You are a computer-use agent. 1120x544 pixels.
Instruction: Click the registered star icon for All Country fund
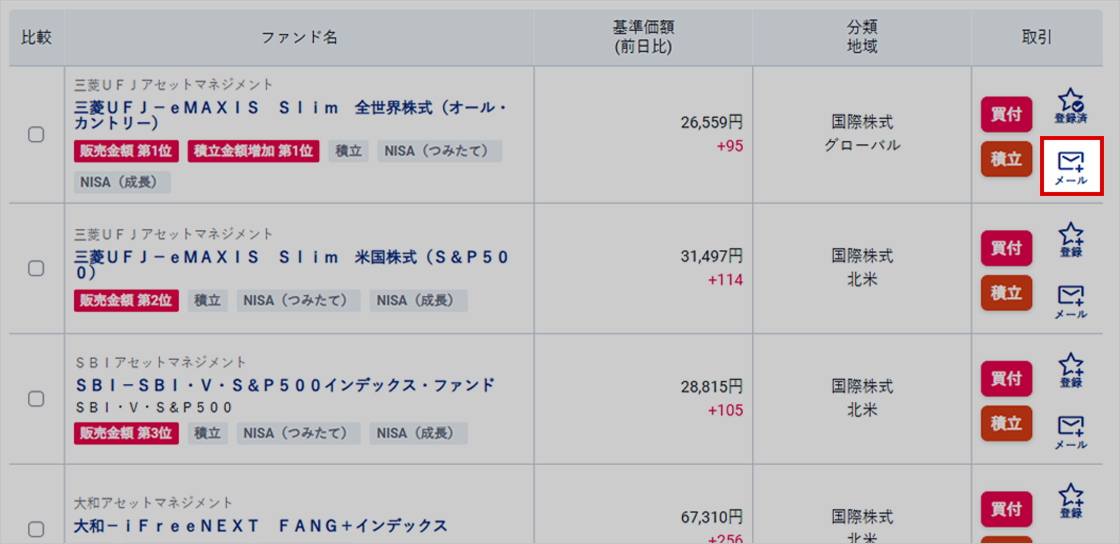[x=1070, y=106]
